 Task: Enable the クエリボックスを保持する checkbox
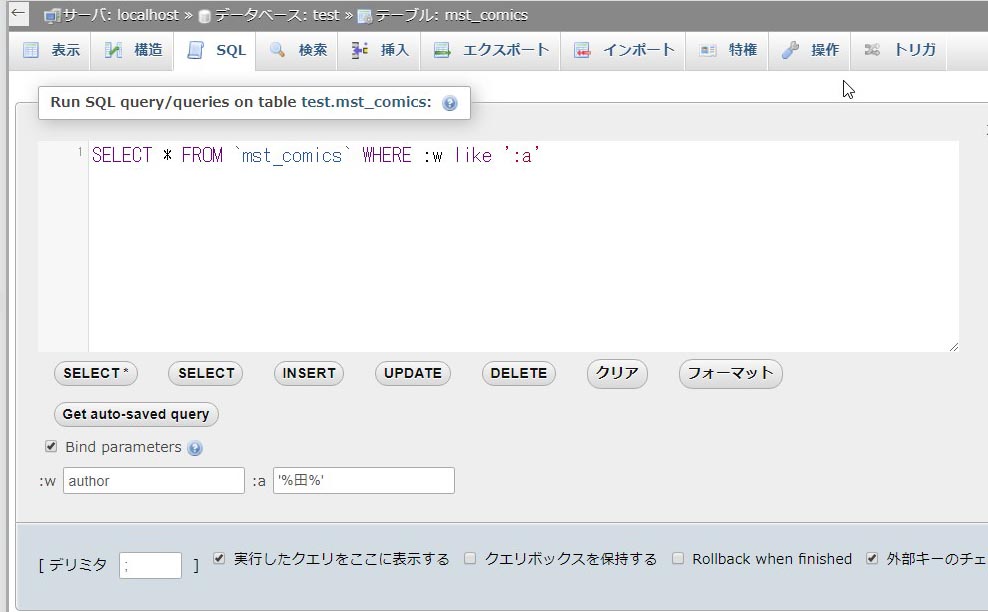[x=469, y=558]
